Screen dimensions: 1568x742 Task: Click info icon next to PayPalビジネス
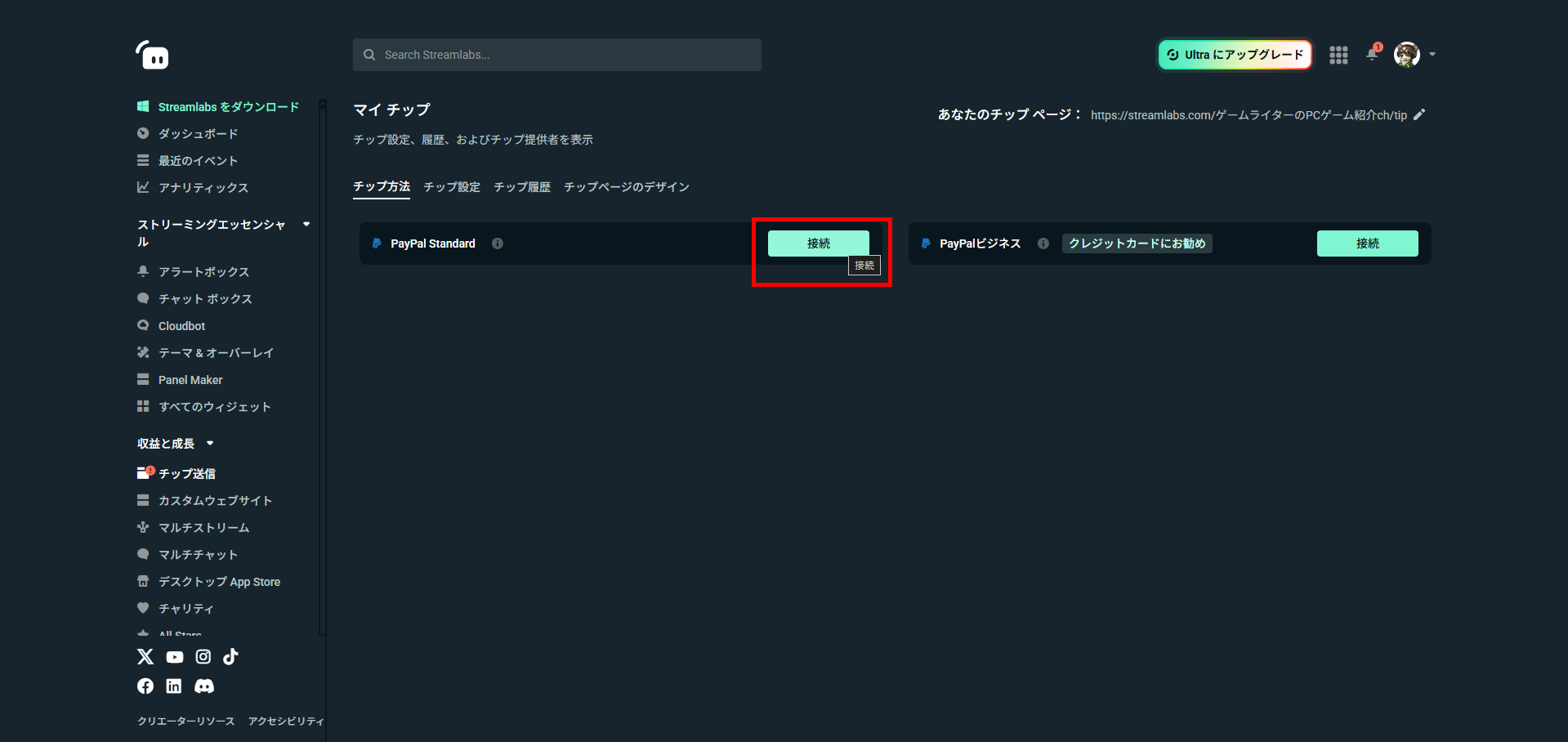pyautogui.click(x=1043, y=244)
